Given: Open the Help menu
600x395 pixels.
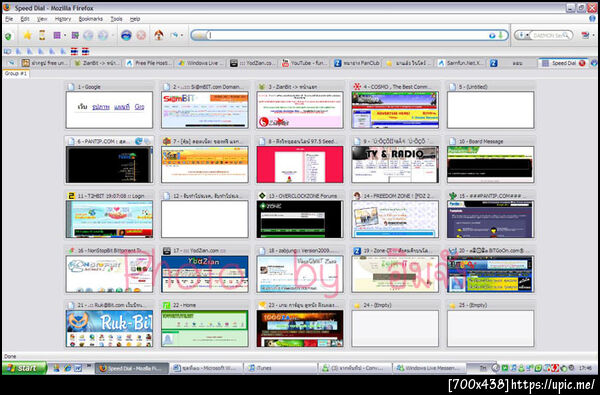Looking at the screenshot, I should click(x=135, y=19).
